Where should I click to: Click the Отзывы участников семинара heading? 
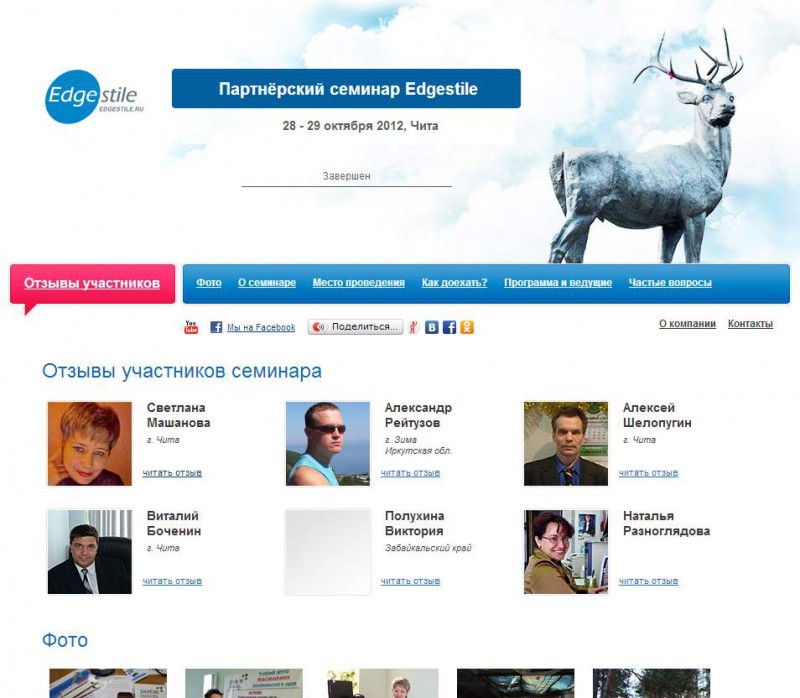click(182, 371)
